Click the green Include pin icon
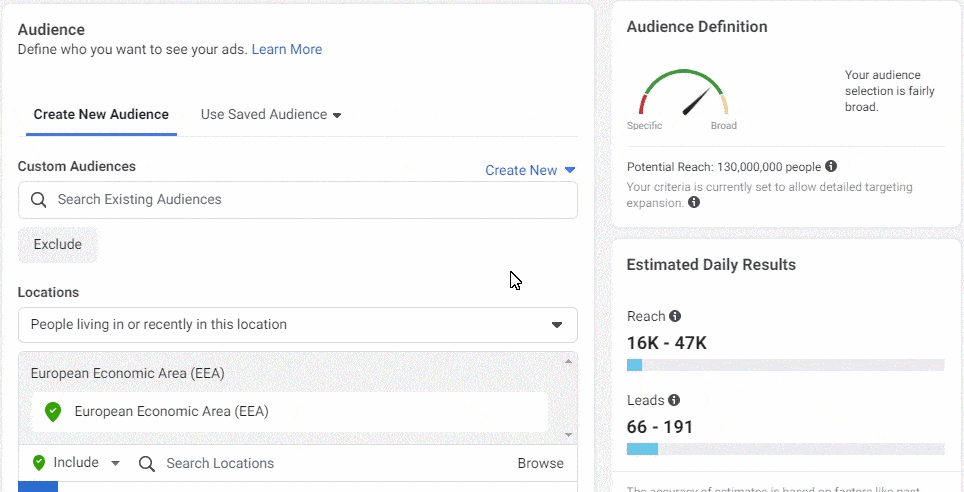 coord(39,462)
